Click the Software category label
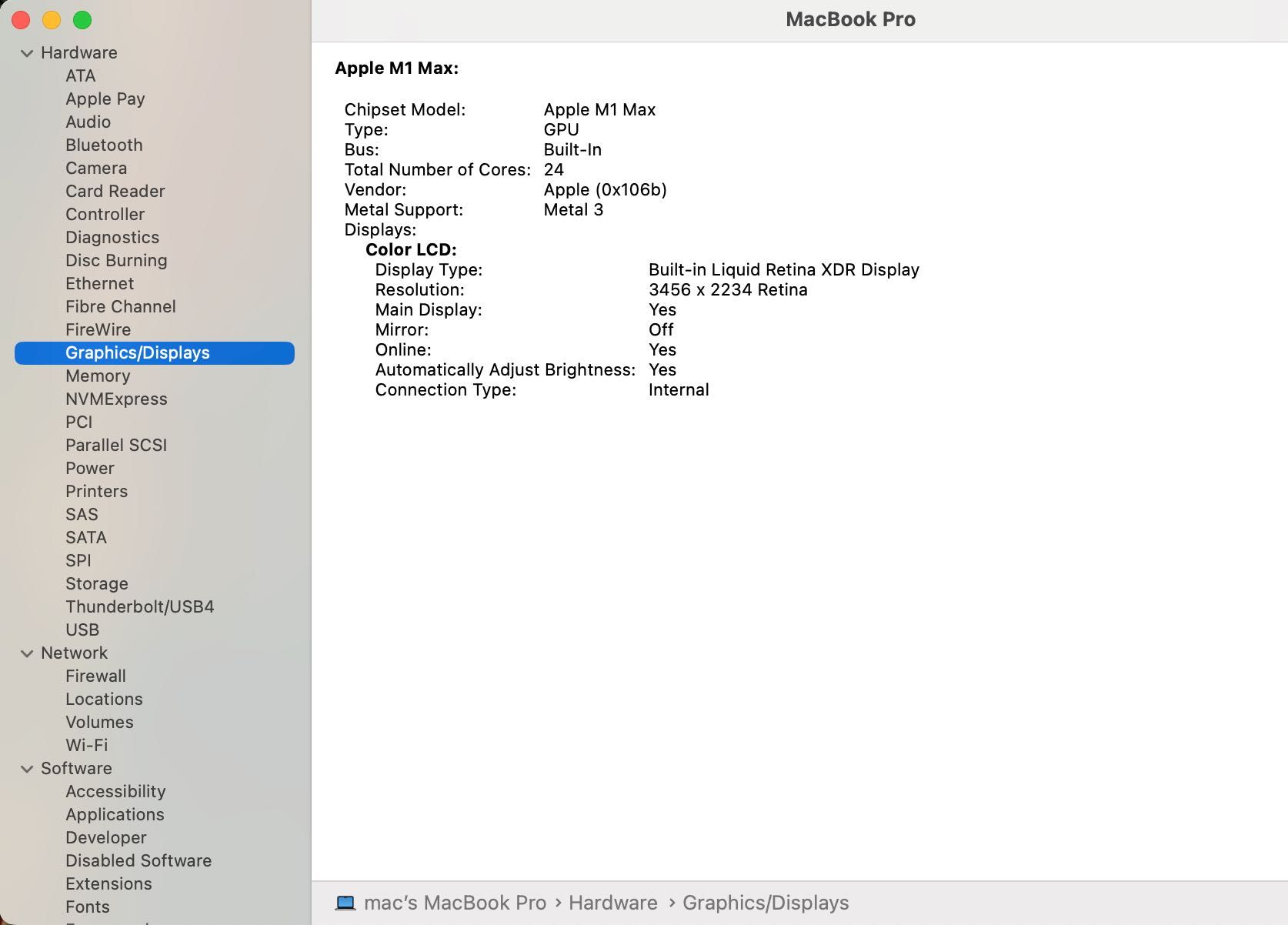Viewport: 1288px width, 925px height. click(x=77, y=768)
